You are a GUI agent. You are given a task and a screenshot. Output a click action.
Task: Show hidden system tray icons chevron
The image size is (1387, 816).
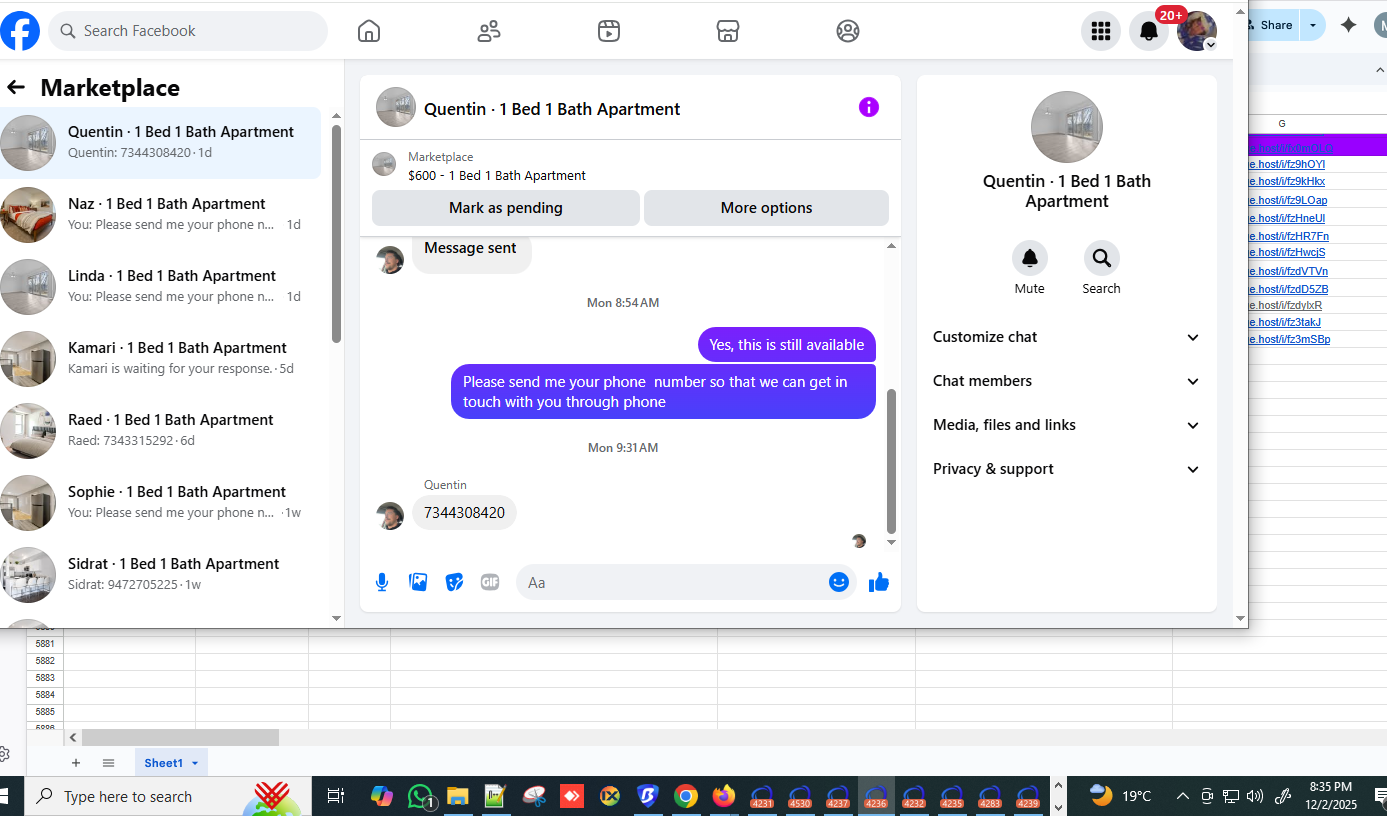(1183, 796)
